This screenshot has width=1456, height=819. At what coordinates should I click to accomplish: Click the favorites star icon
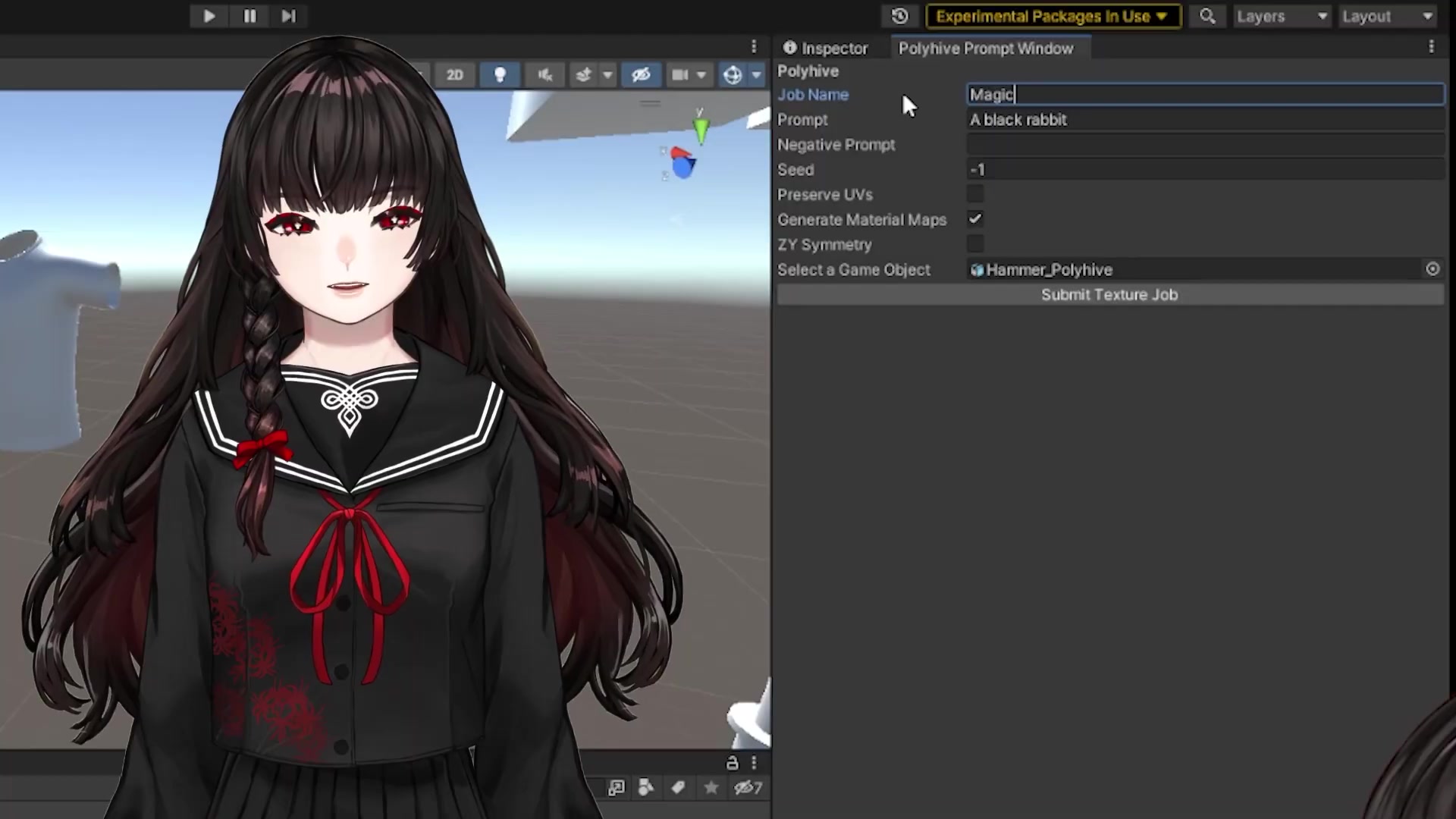pos(711,788)
